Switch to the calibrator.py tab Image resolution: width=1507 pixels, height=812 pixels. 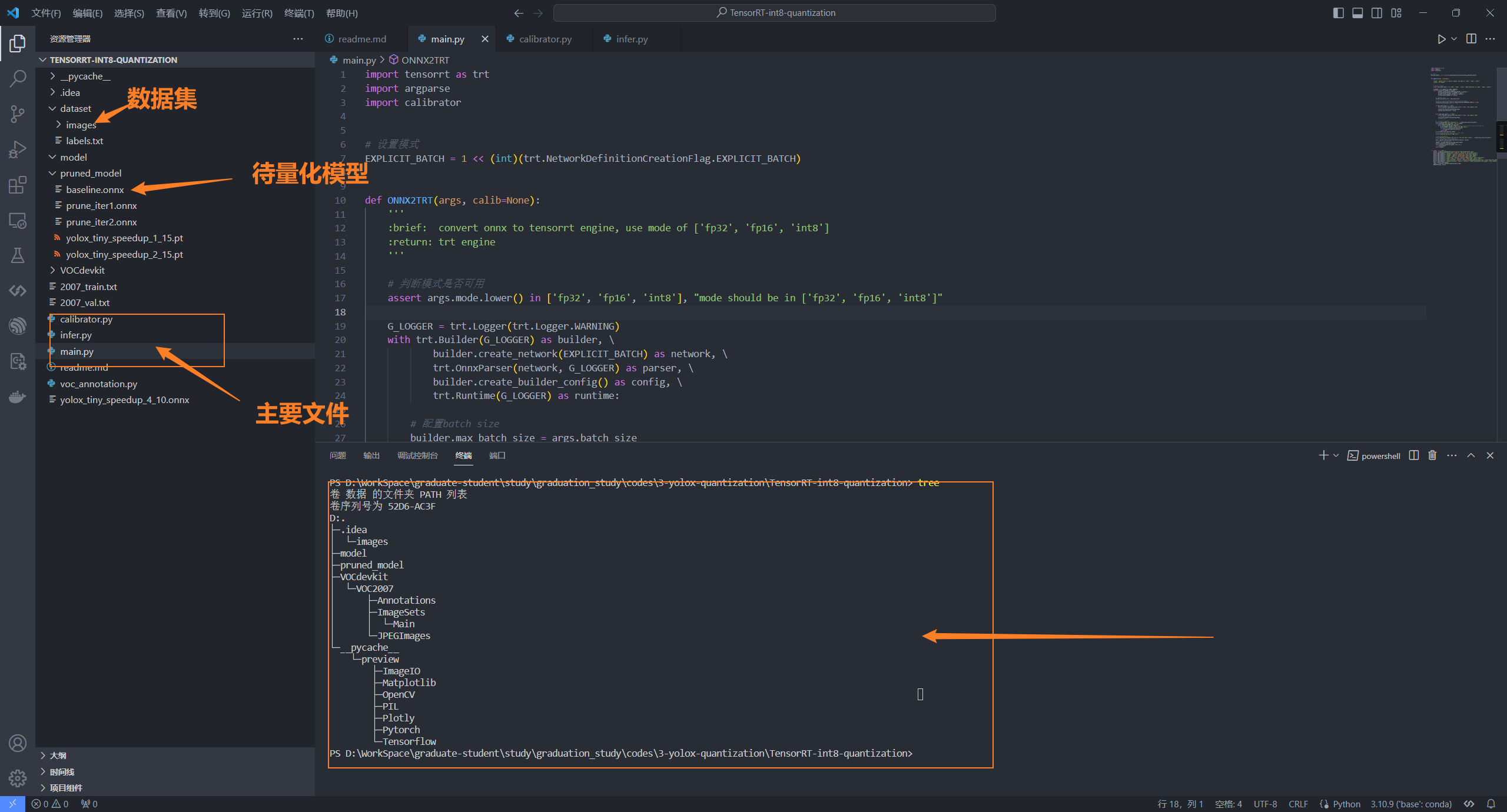tap(545, 39)
